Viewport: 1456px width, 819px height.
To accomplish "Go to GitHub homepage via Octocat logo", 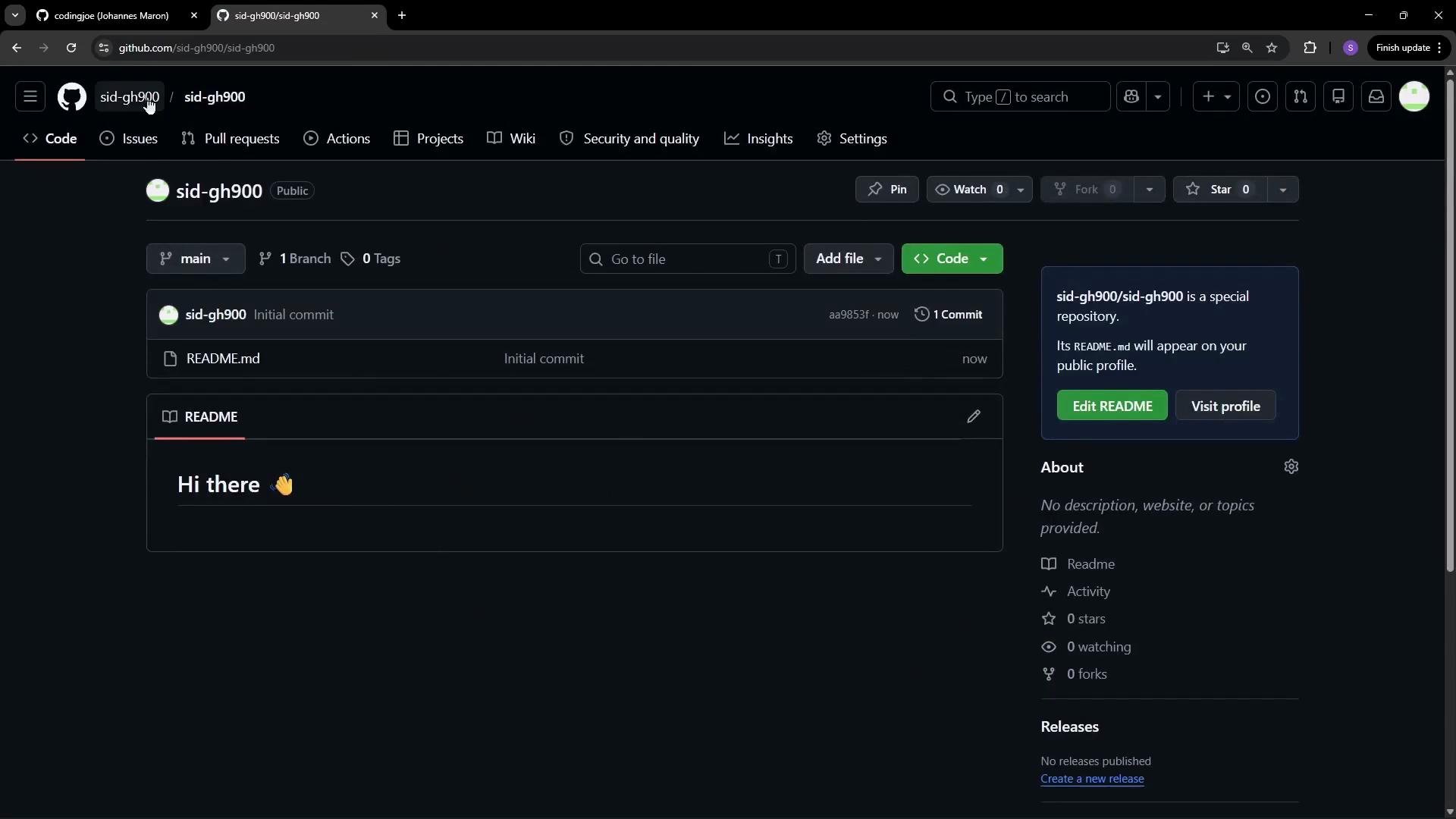I will coord(72,96).
